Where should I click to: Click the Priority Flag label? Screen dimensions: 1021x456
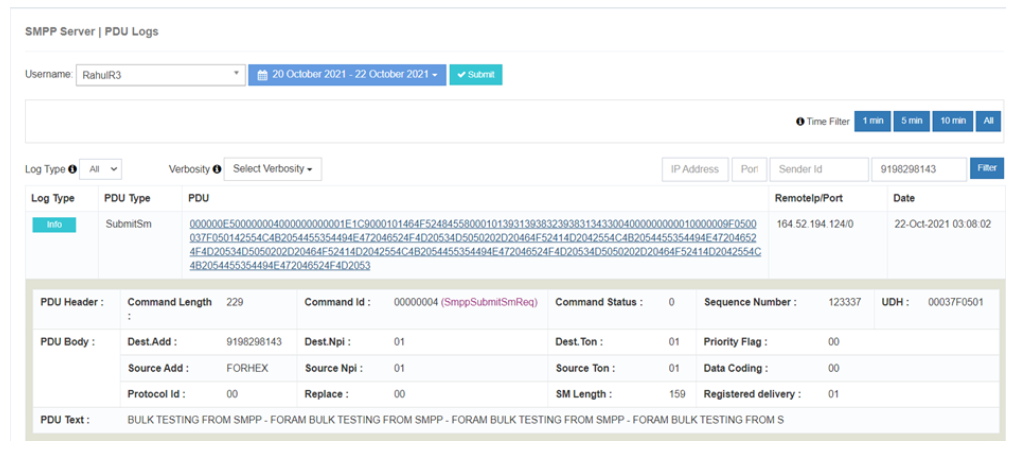pyautogui.click(x=735, y=342)
